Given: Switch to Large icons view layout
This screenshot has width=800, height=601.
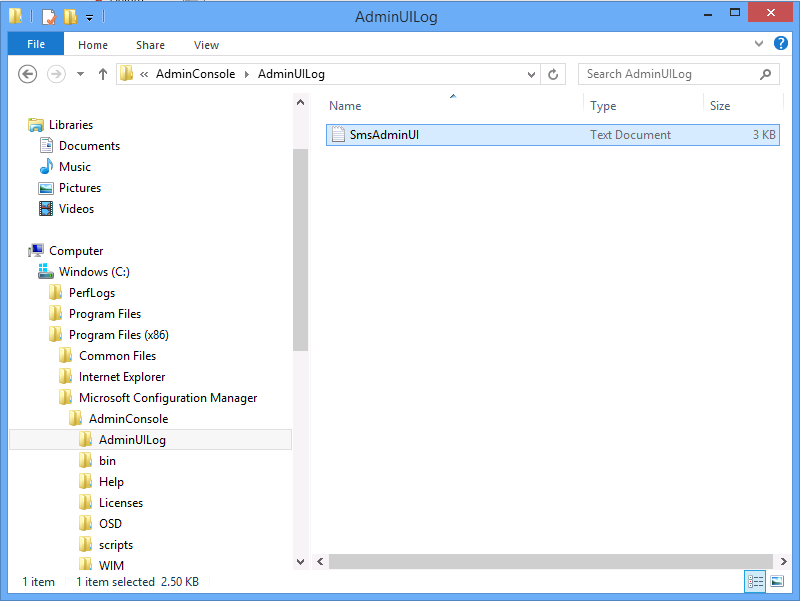Looking at the screenshot, I should pos(777,581).
